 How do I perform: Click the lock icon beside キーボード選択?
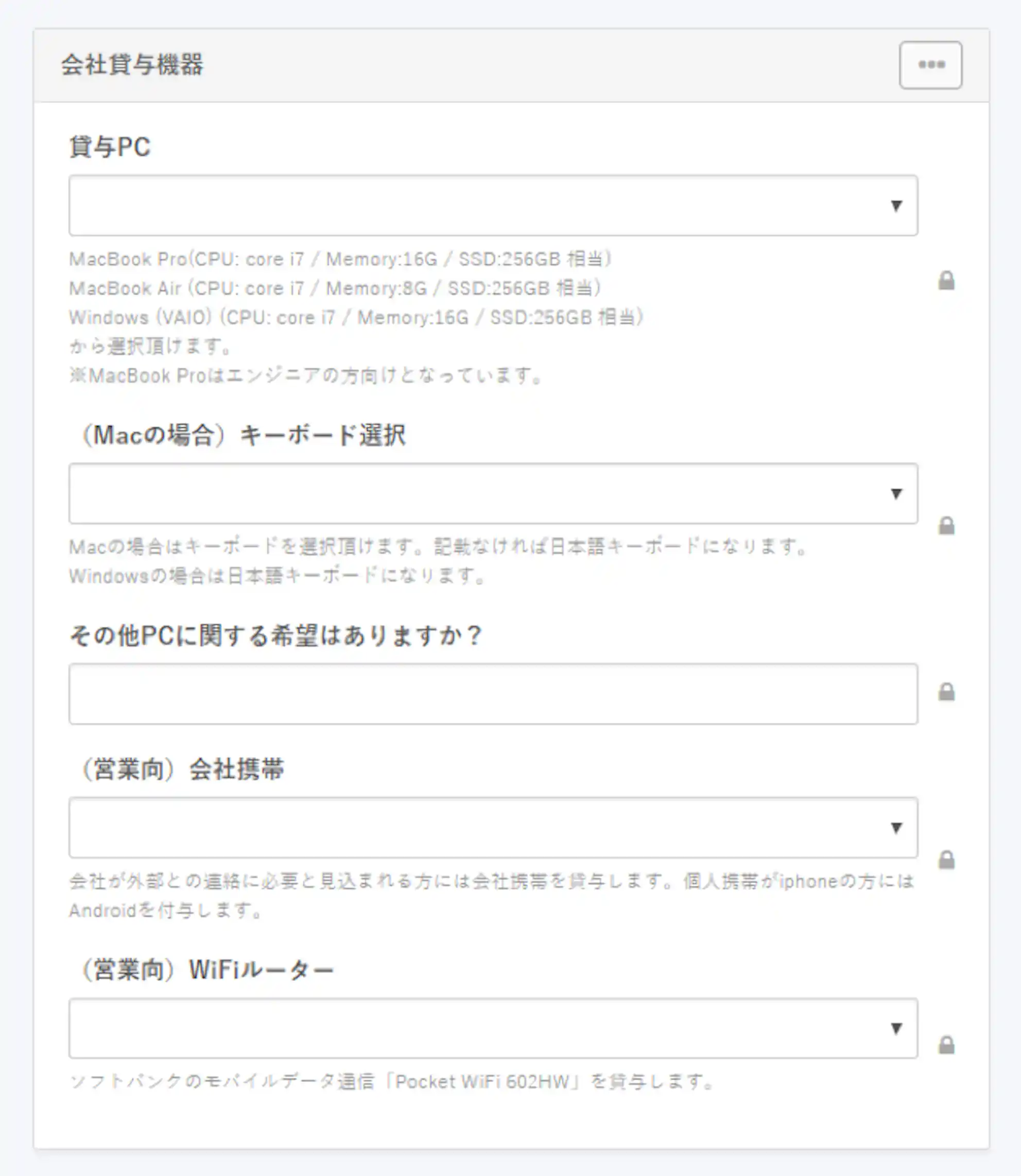tap(946, 525)
